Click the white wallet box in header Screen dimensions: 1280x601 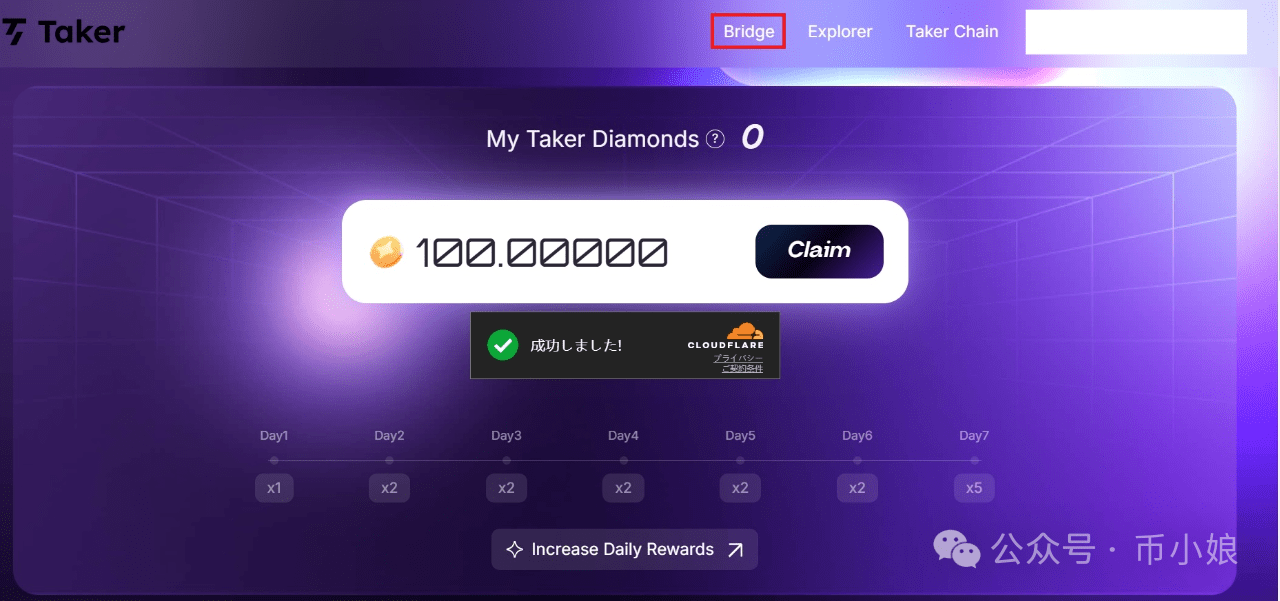(x=1136, y=32)
